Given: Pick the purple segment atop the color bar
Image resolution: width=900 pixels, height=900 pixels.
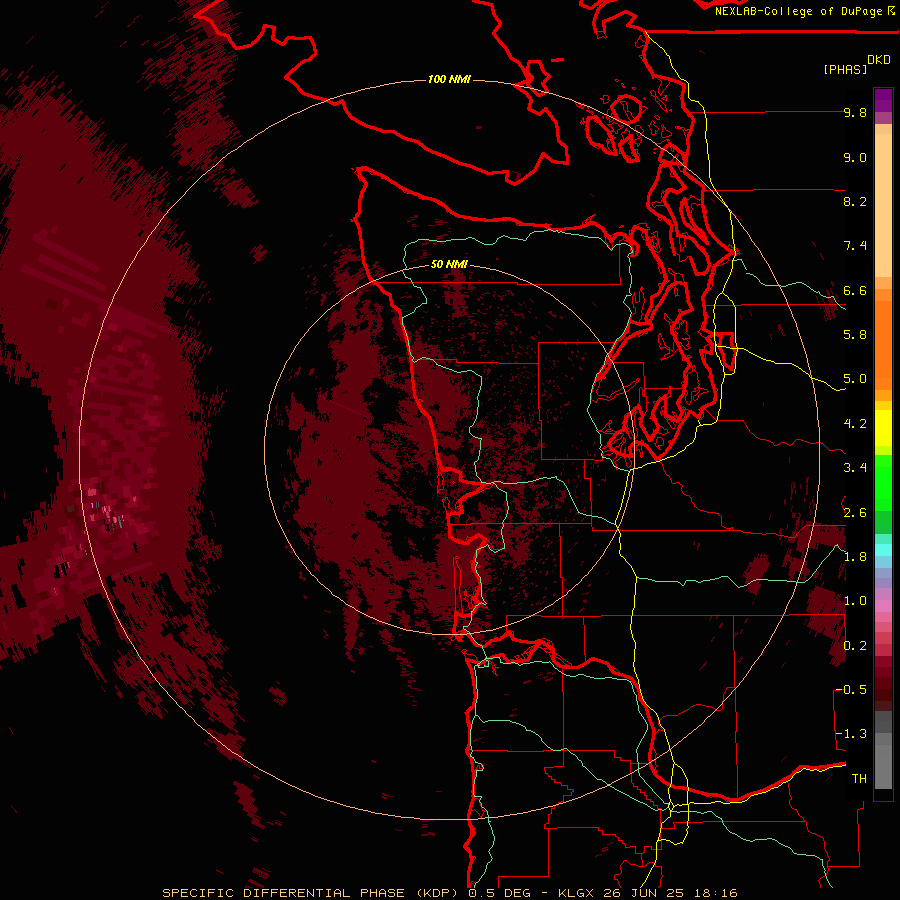Looking at the screenshot, I should [883, 100].
